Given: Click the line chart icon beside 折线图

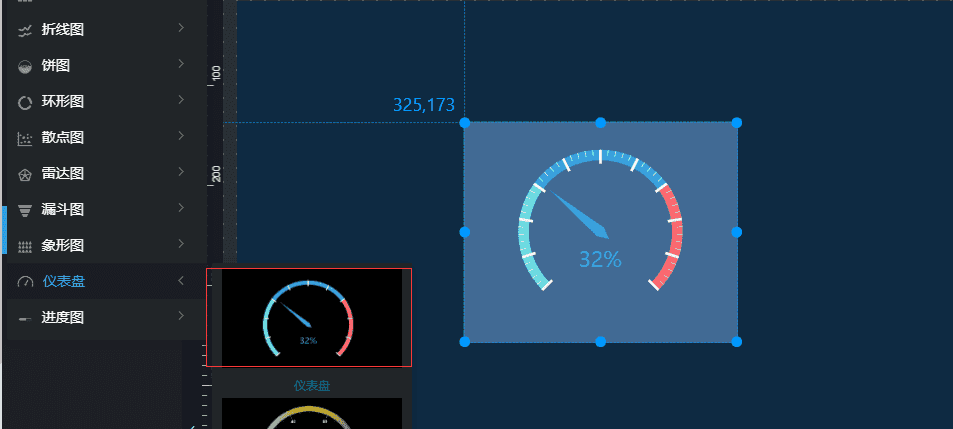Looking at the screenshot, I should pyautogui.click(x=24, y=31).
